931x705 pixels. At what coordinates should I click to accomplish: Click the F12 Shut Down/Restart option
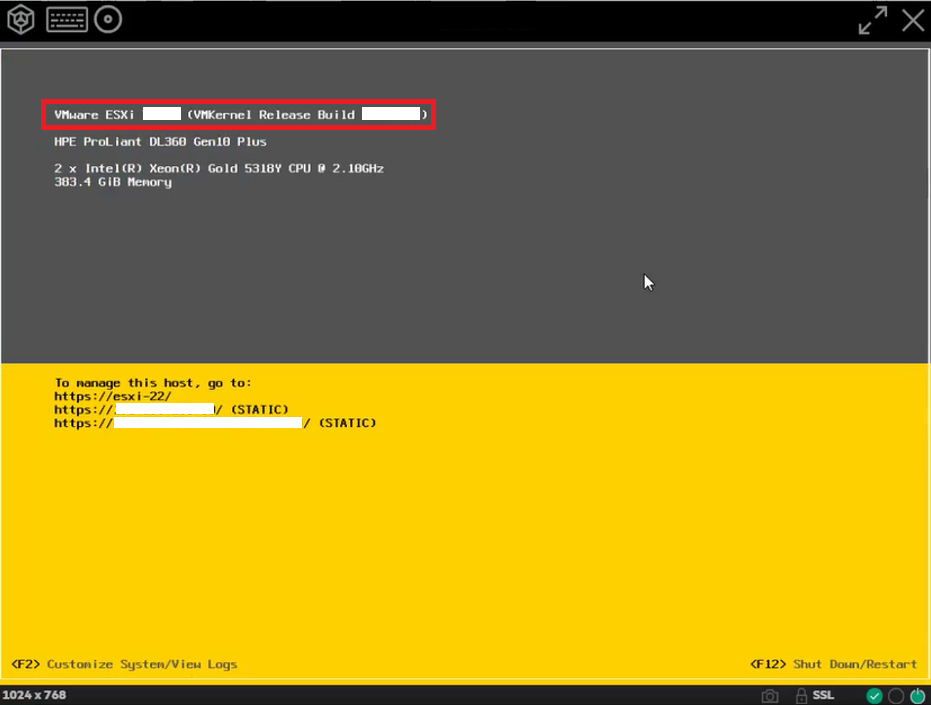click(x=833, y=664)
